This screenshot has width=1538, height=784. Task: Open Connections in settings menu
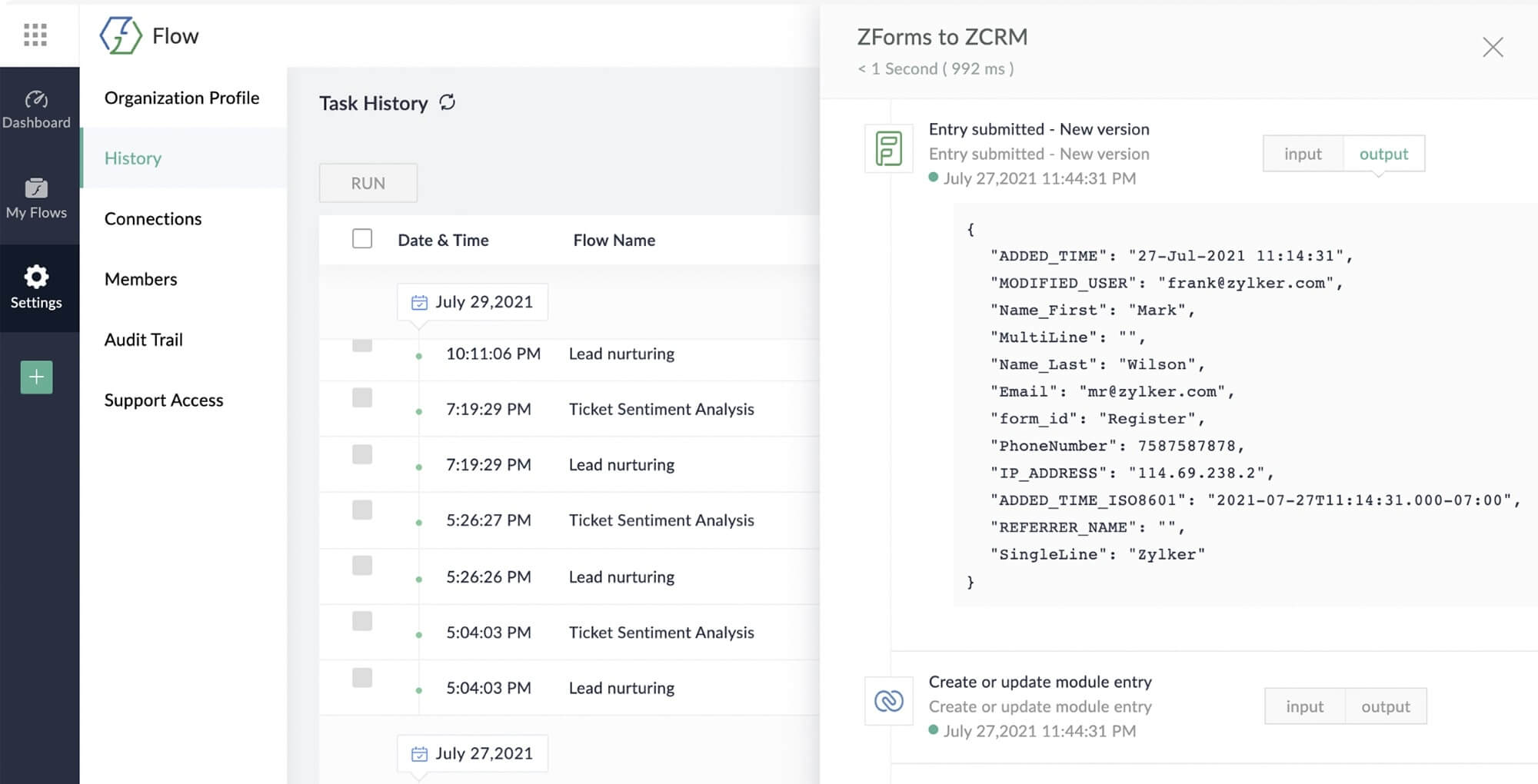(153, 219)
